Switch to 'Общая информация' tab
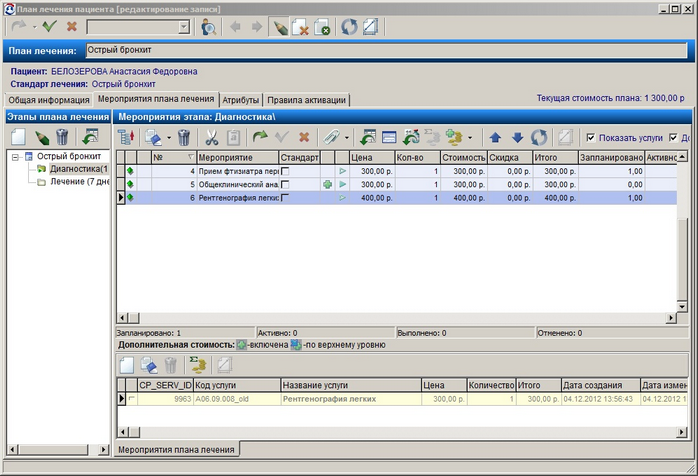 point(49,100)
